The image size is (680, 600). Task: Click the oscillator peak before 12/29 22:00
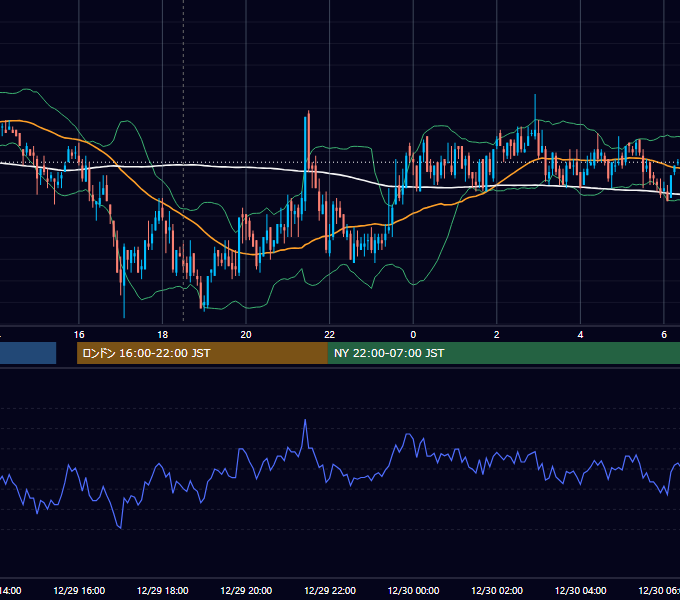[x=305, y=420]
